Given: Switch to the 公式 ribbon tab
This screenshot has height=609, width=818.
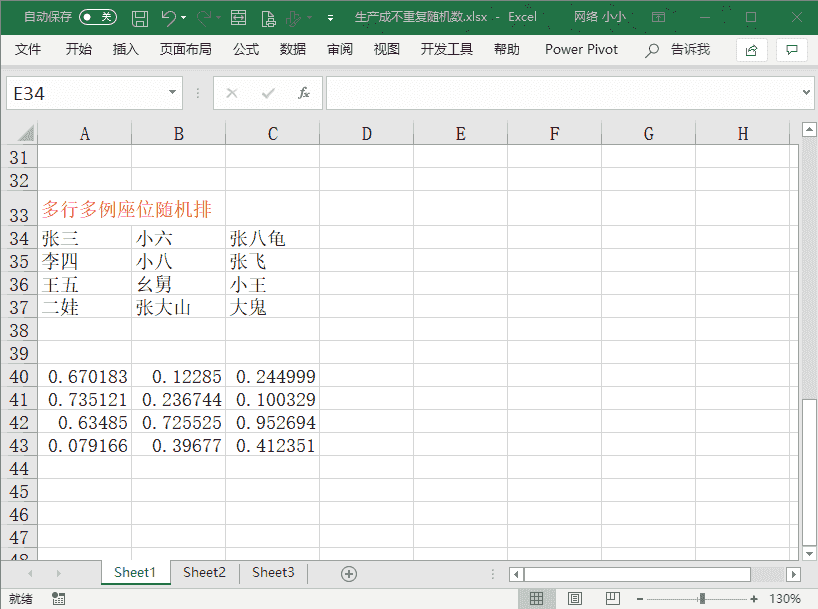Looking at the screenshot, I should 246,50.
